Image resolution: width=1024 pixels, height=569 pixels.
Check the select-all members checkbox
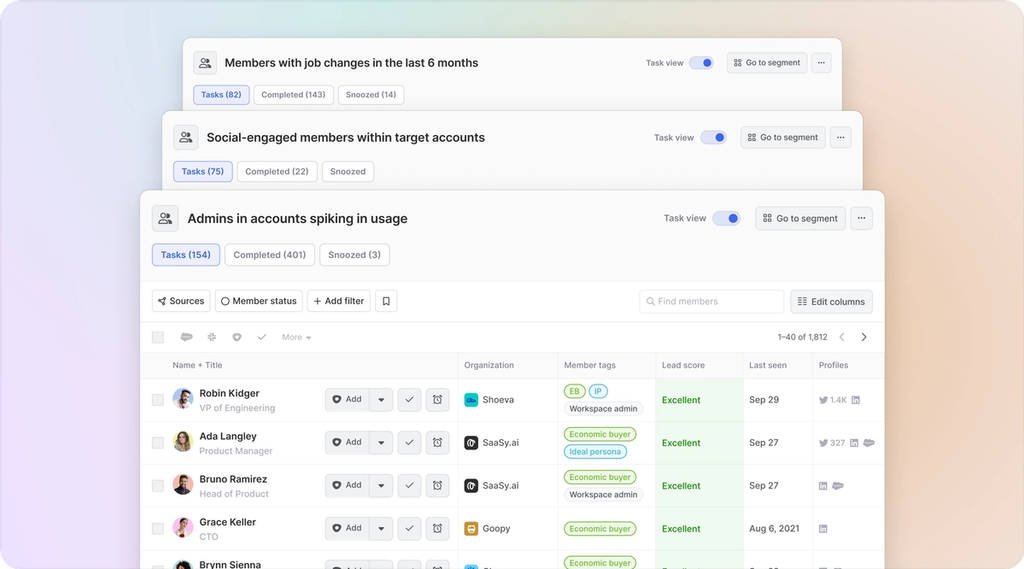tap(158, 337)
